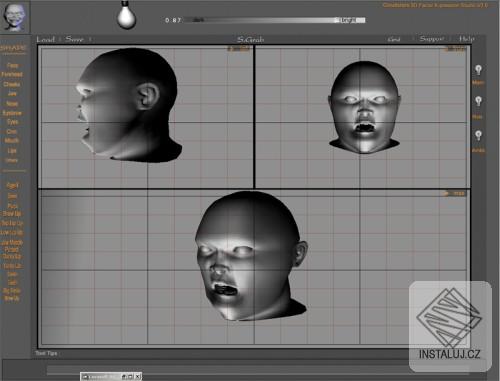Click the bottom viewport's orange corner label
This screenshot has width=500, height=381.
(454, 193)
